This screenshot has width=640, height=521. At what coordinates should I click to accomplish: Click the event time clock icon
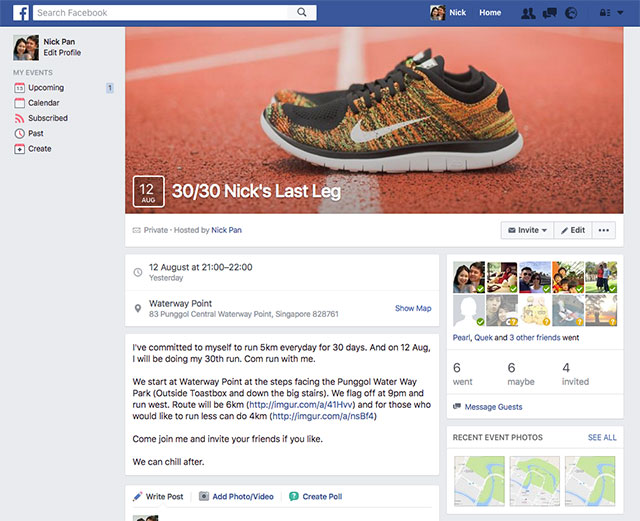click(x=138, y=272)
